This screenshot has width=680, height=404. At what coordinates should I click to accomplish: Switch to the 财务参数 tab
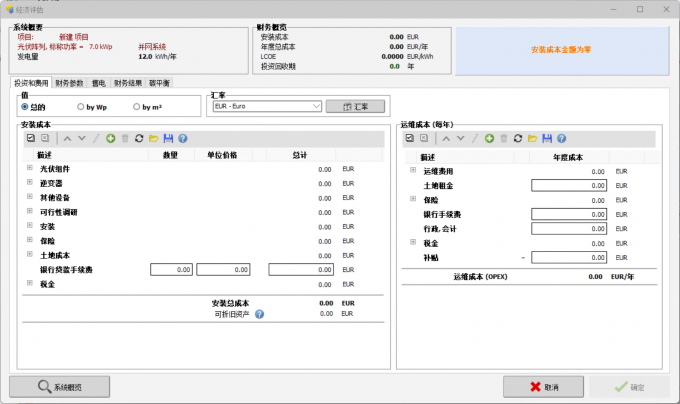click(x=69, y=83)
